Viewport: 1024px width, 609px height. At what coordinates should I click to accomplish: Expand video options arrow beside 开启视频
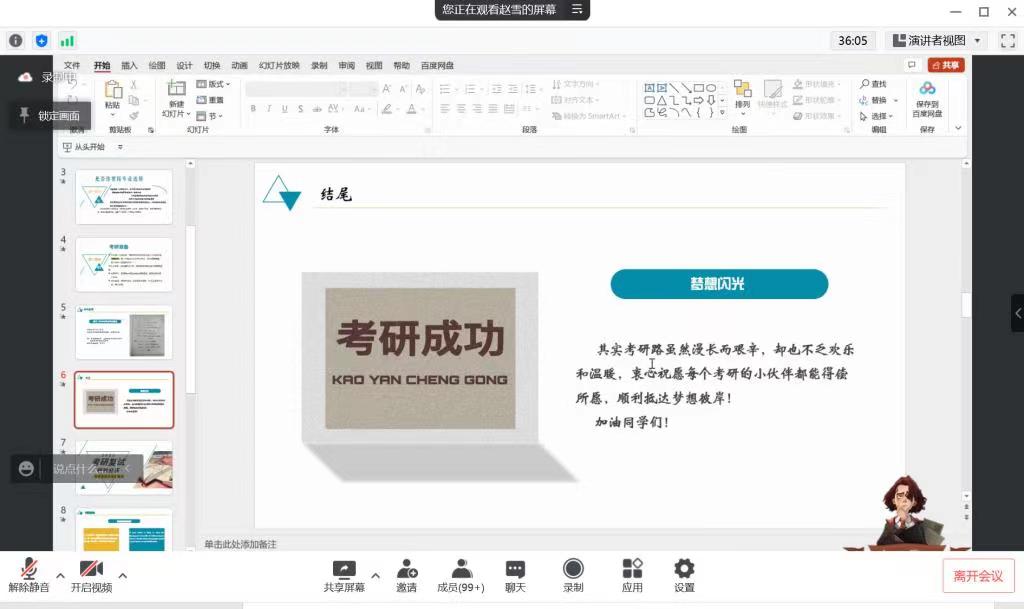point(123,575)
